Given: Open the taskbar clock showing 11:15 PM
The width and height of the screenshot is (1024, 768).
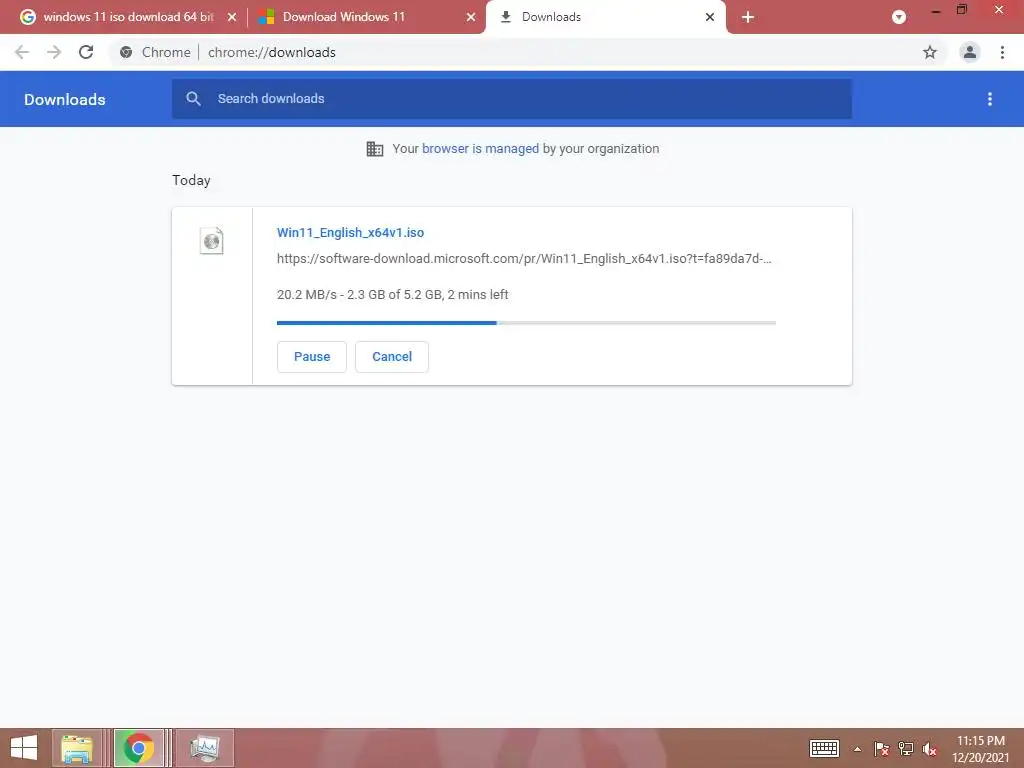Looking at the screenshot, I should 980,748.
